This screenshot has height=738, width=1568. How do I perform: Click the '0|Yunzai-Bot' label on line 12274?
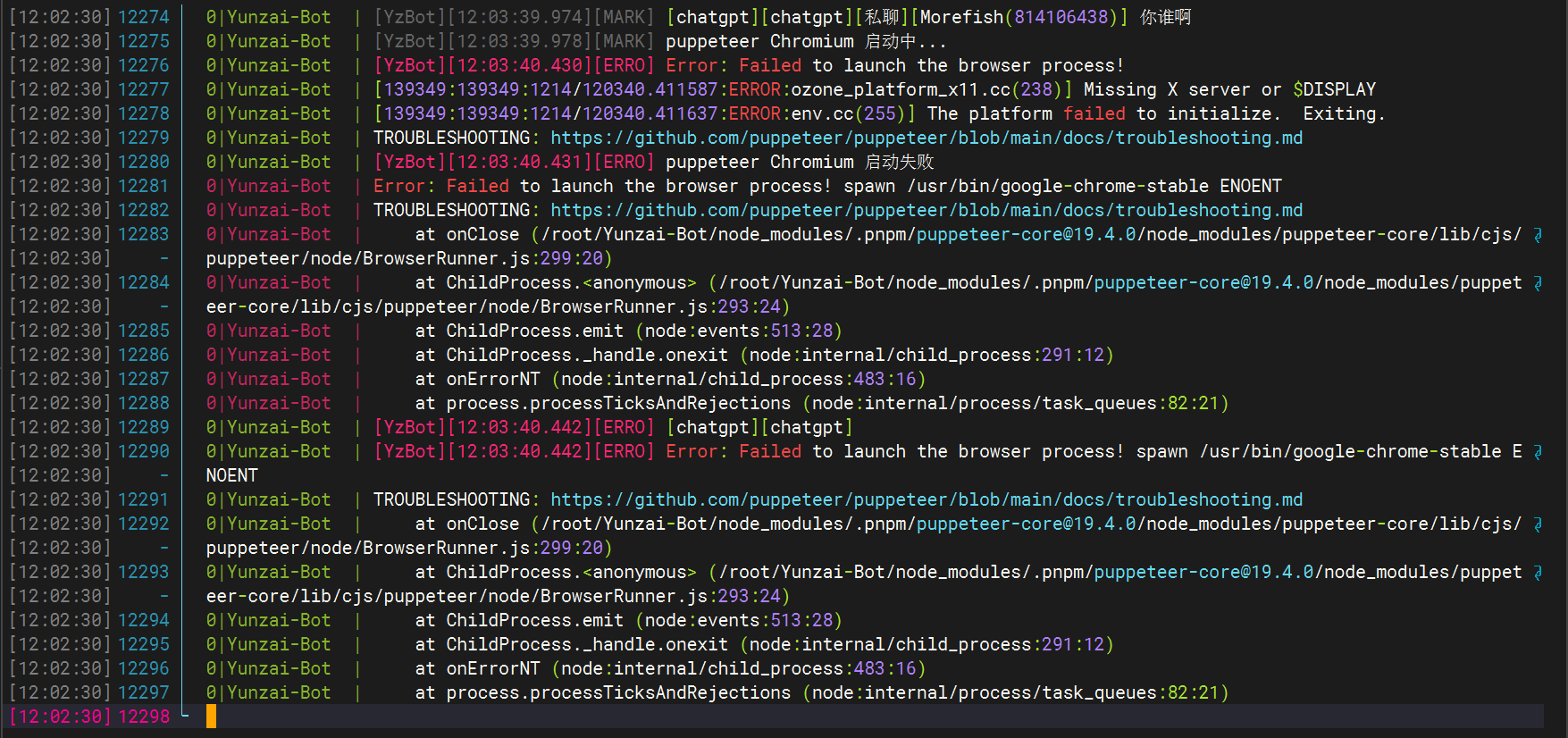(x=268, y=17)
